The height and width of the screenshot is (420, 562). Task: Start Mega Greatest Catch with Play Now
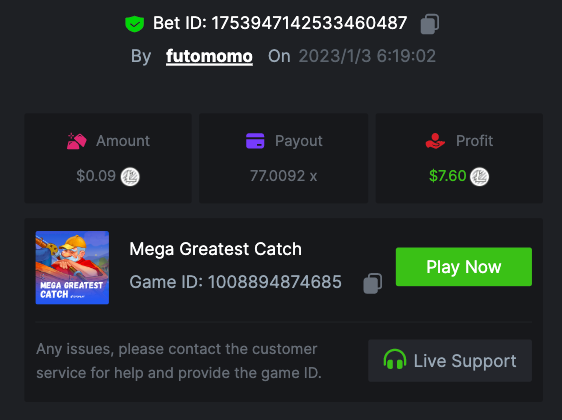point(464,267)
